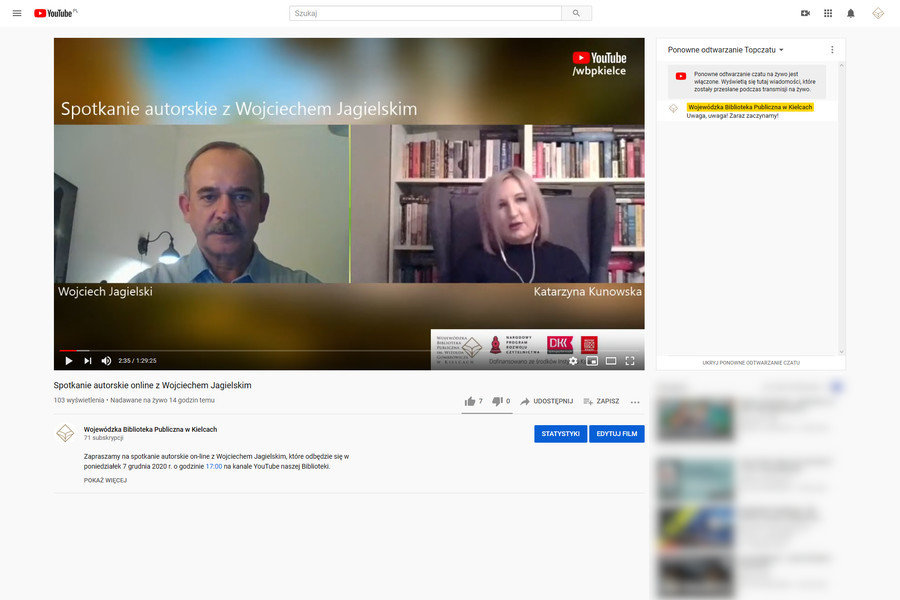Open more actions ellipsis under video
The width and height of the screenshot is (900, 600).
click(x=635, y=402)
